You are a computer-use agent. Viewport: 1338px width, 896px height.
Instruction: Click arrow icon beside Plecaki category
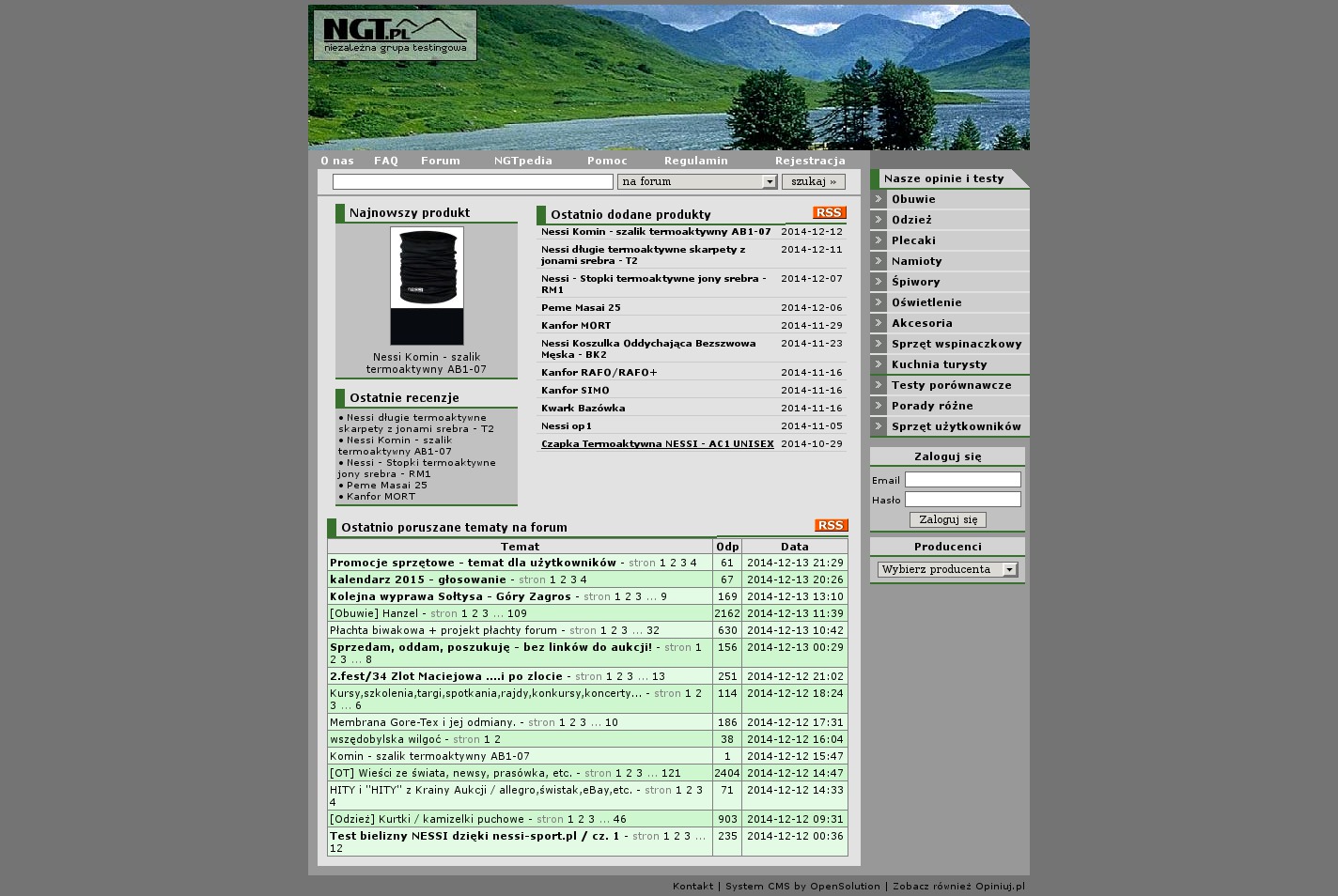[x=879, y=240]
